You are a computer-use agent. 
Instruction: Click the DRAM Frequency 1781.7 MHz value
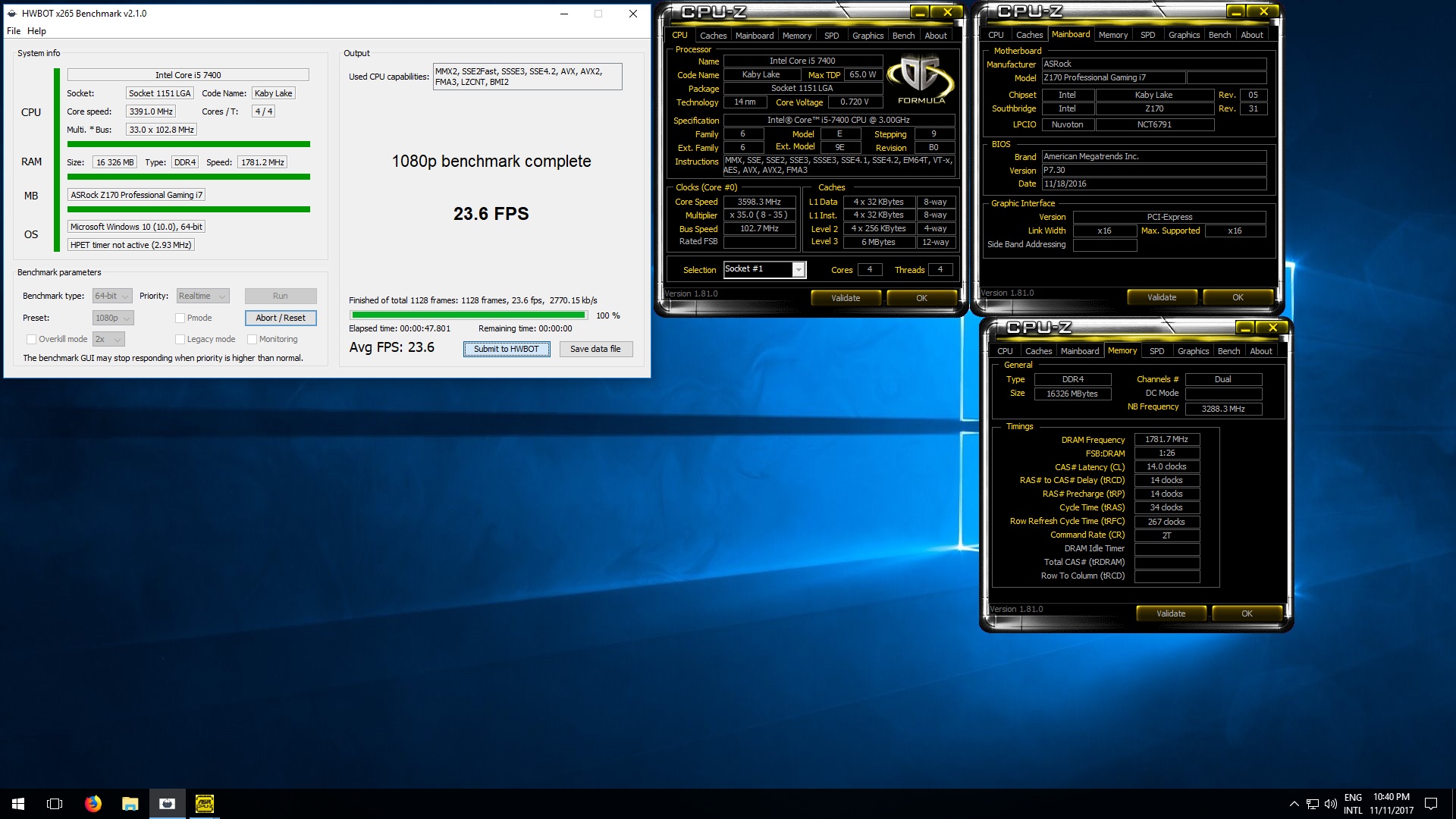1166,439
